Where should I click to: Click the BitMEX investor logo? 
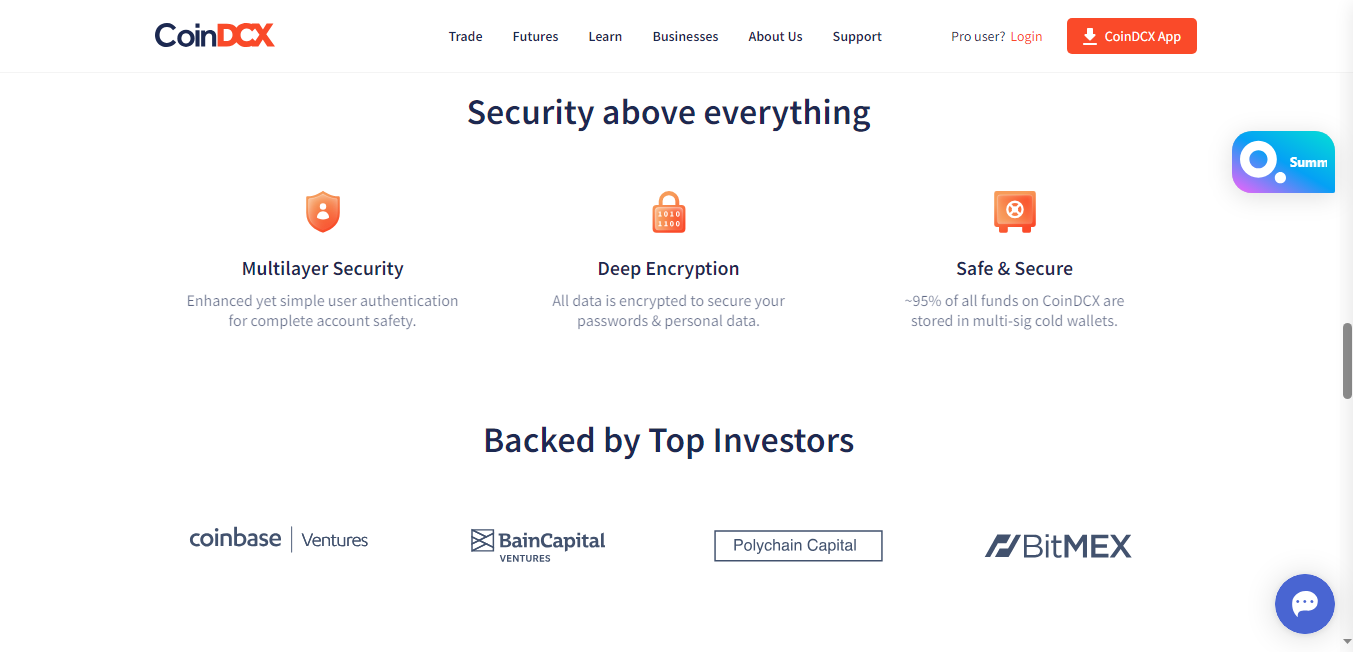click(1058, 546)
